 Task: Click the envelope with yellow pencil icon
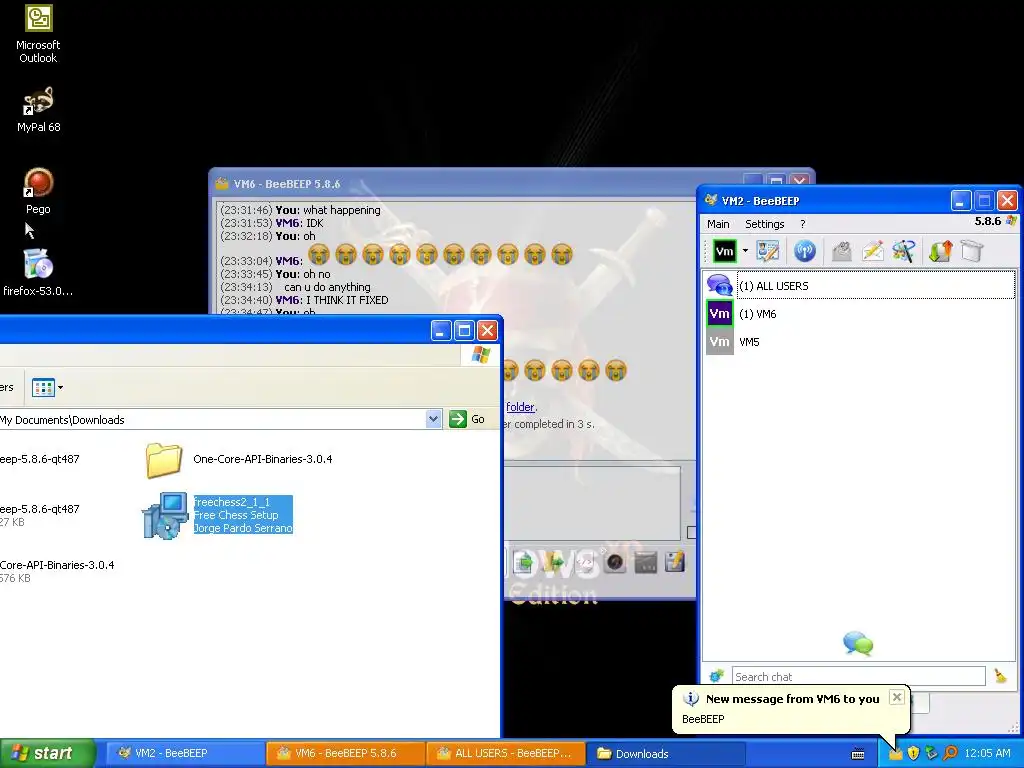[x=872, y=251]
